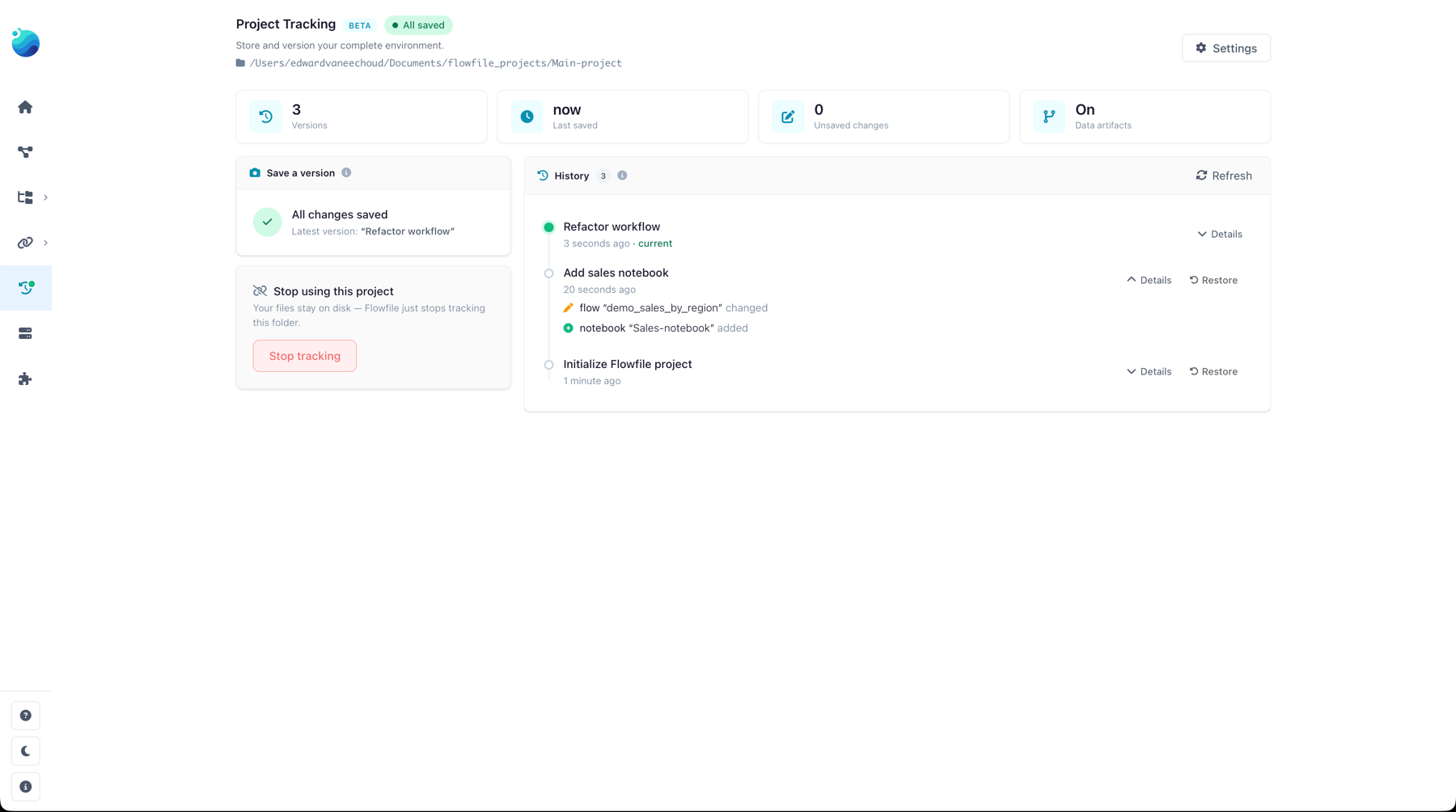Click the History panel clock icon
The width and height of the screenshot is (1456, 812).
pos(543,176)
